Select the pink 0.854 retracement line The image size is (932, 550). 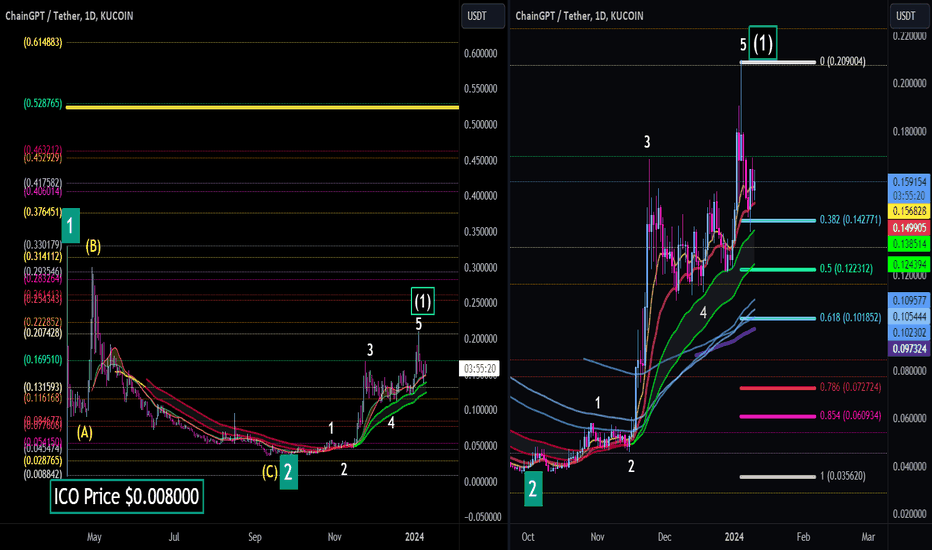pyautogui.click(x=777, y=416)
